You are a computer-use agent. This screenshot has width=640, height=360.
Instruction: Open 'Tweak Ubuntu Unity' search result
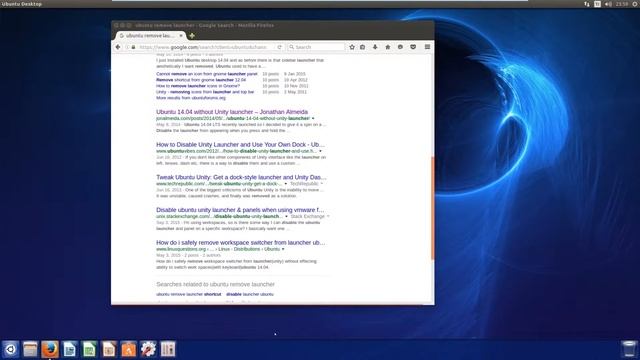[x=241, y=177]
